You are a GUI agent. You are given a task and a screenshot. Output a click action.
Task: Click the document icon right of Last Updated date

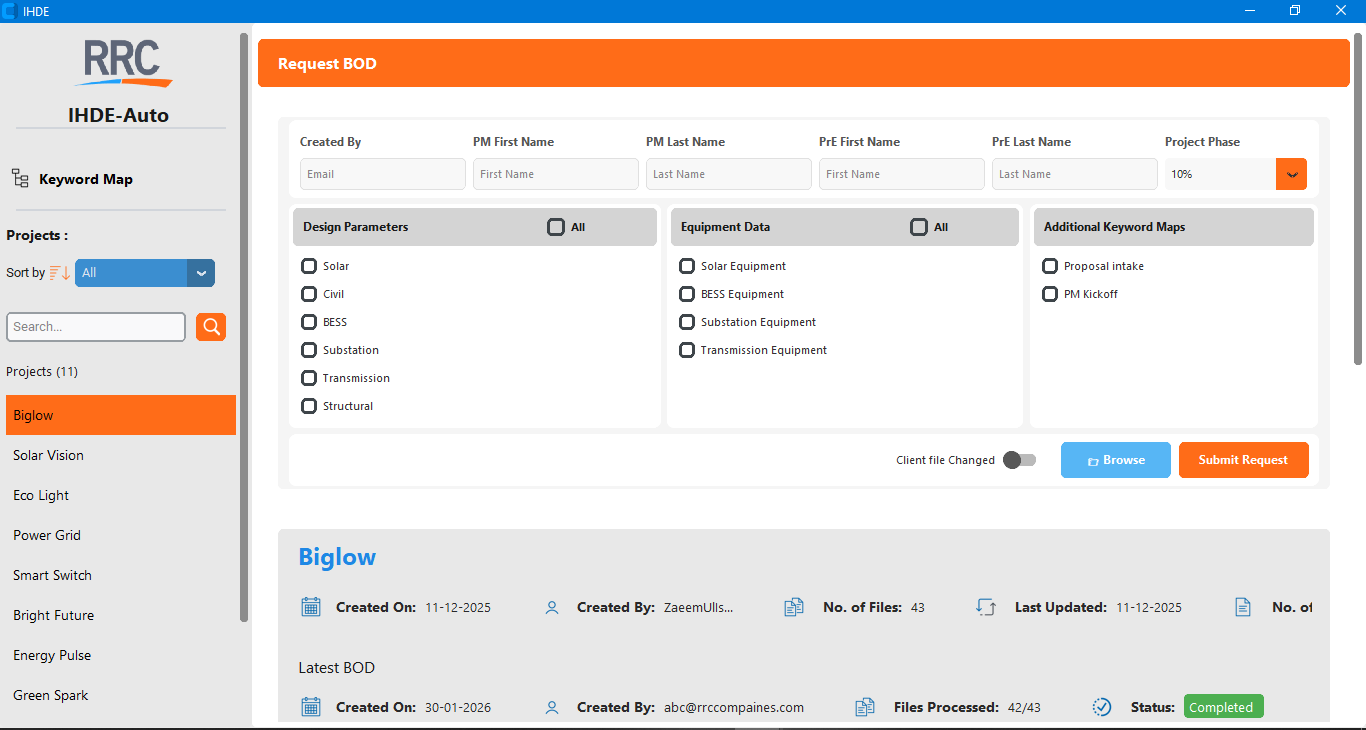pos(1243,607)
